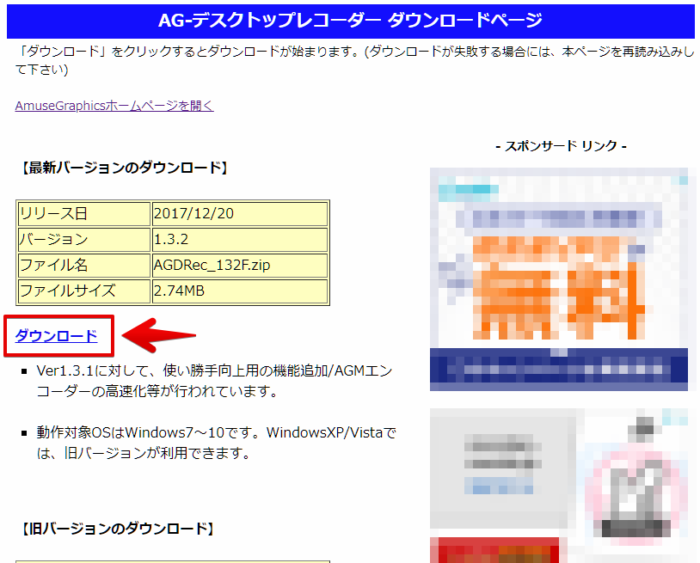Click the blue ダウンロード download link
This screenshot has width=700, height=563.
coord(56,336)
